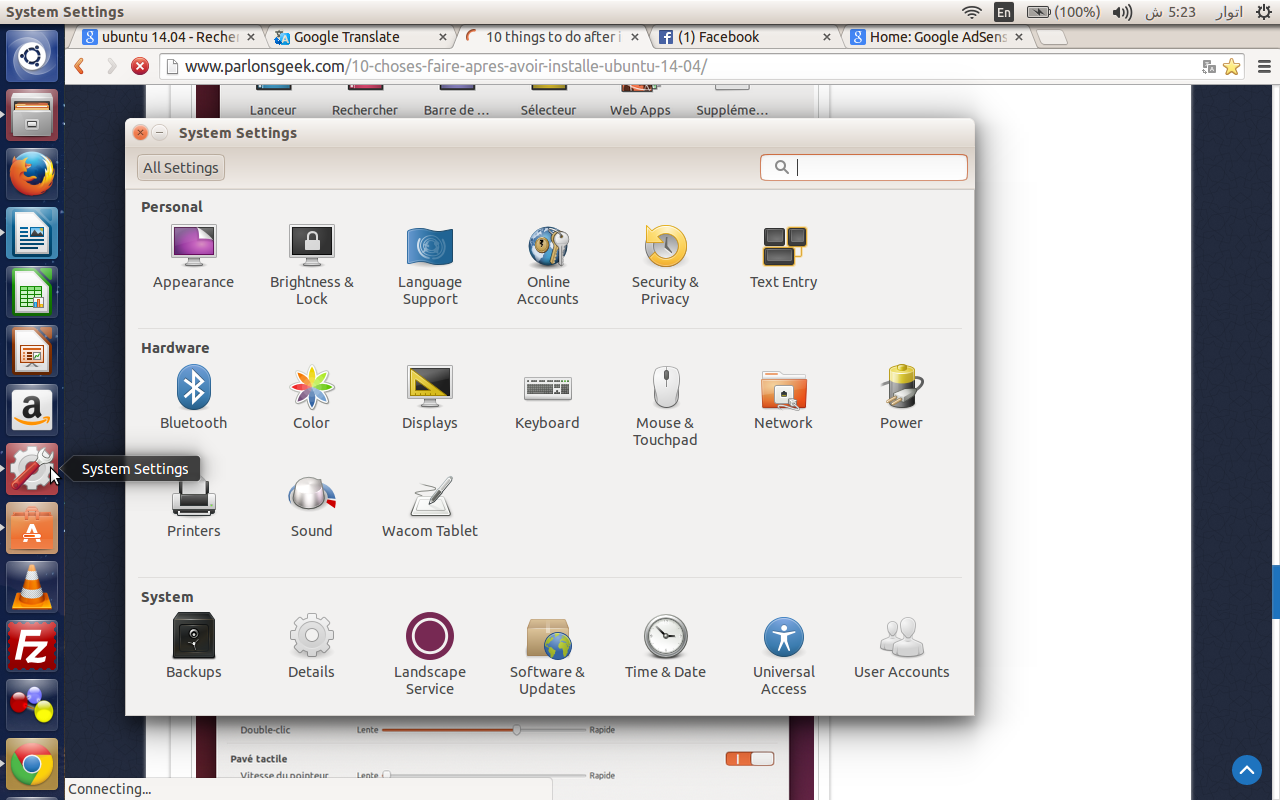This screenshot has height=800, width=1280.
Task: Open the battery indicator menu
Action: coord(1064,12)
